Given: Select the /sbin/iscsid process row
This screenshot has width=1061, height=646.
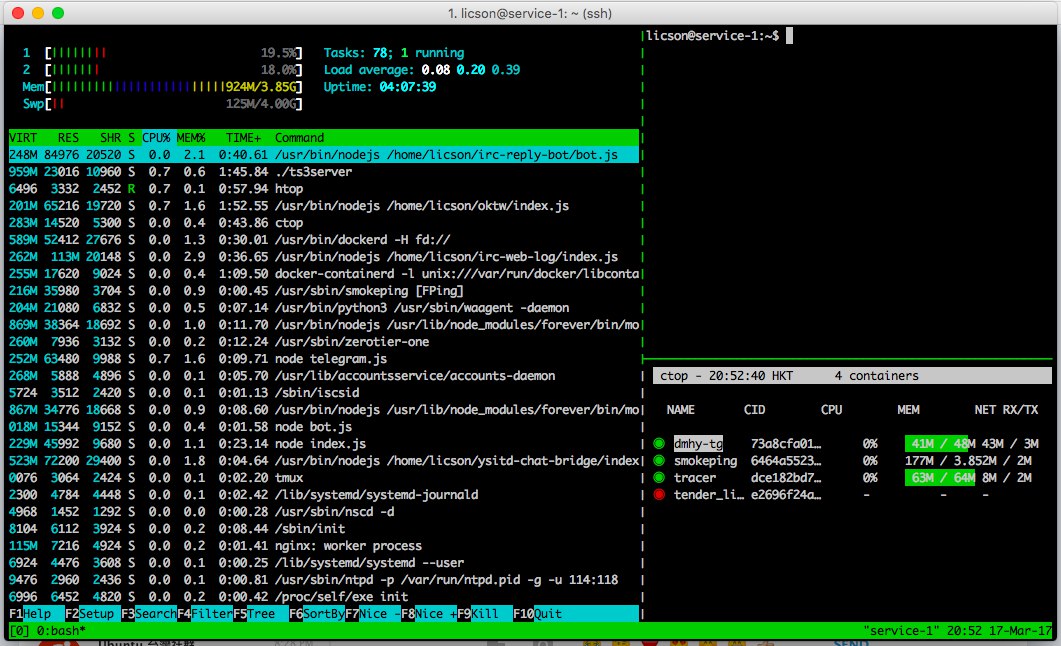Looking at the screenshot, I should point(323,392).
